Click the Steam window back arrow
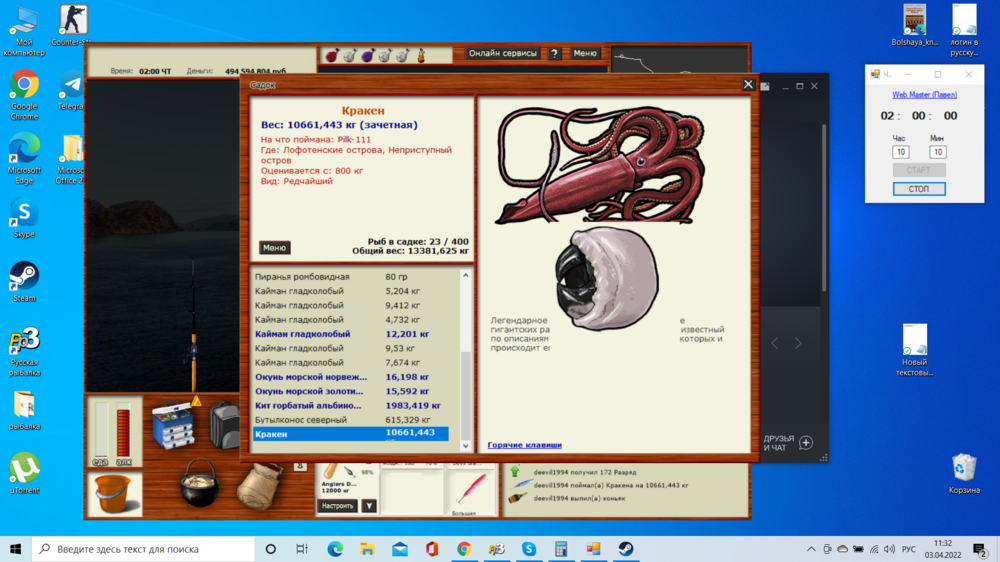Image resolution: width=1000 pixels, height=562 pixels. pyautogui.click(x=775, y=343)
